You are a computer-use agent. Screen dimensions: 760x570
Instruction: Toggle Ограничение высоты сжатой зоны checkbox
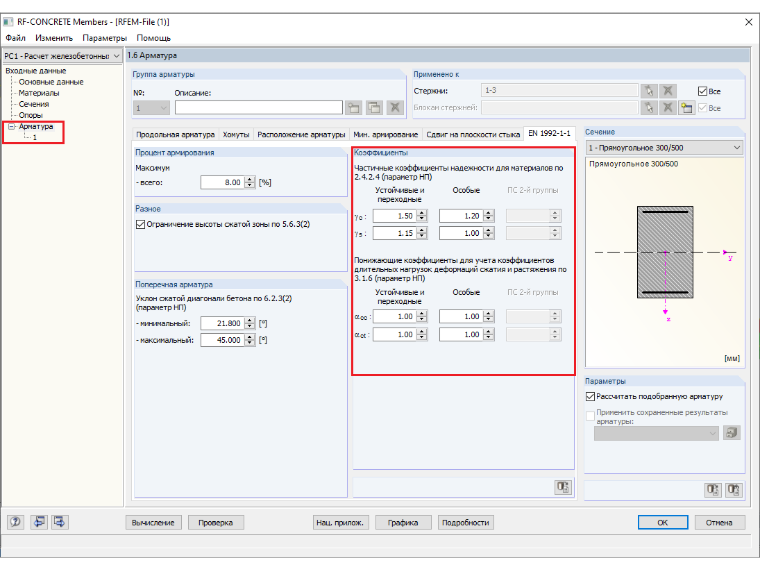click(141, 224)
